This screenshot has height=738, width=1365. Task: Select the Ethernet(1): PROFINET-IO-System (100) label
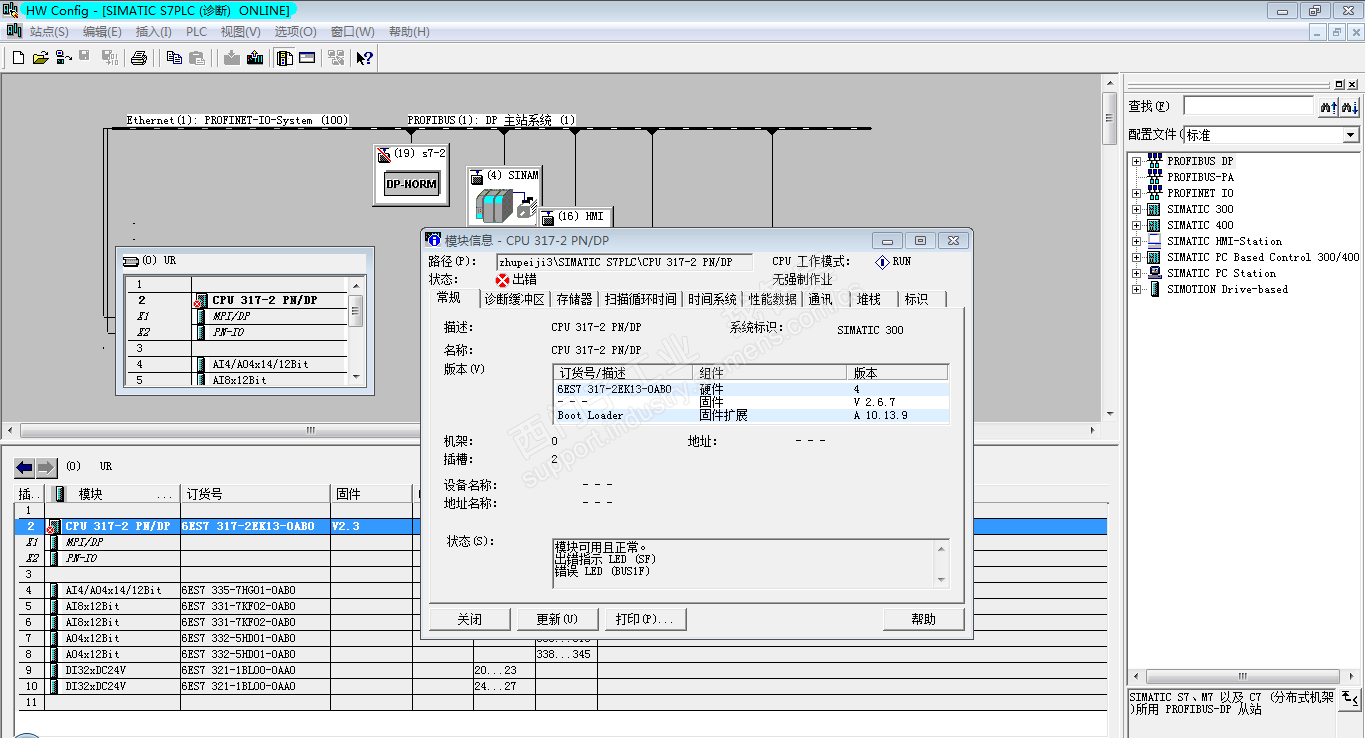237,120
